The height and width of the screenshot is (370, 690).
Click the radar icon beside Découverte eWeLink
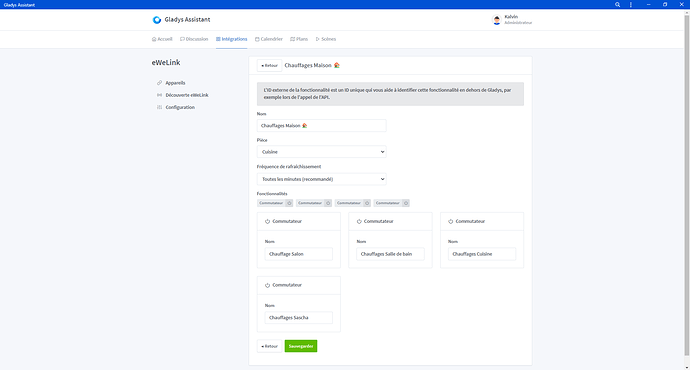pyautogui.click(x=159, y=95)
